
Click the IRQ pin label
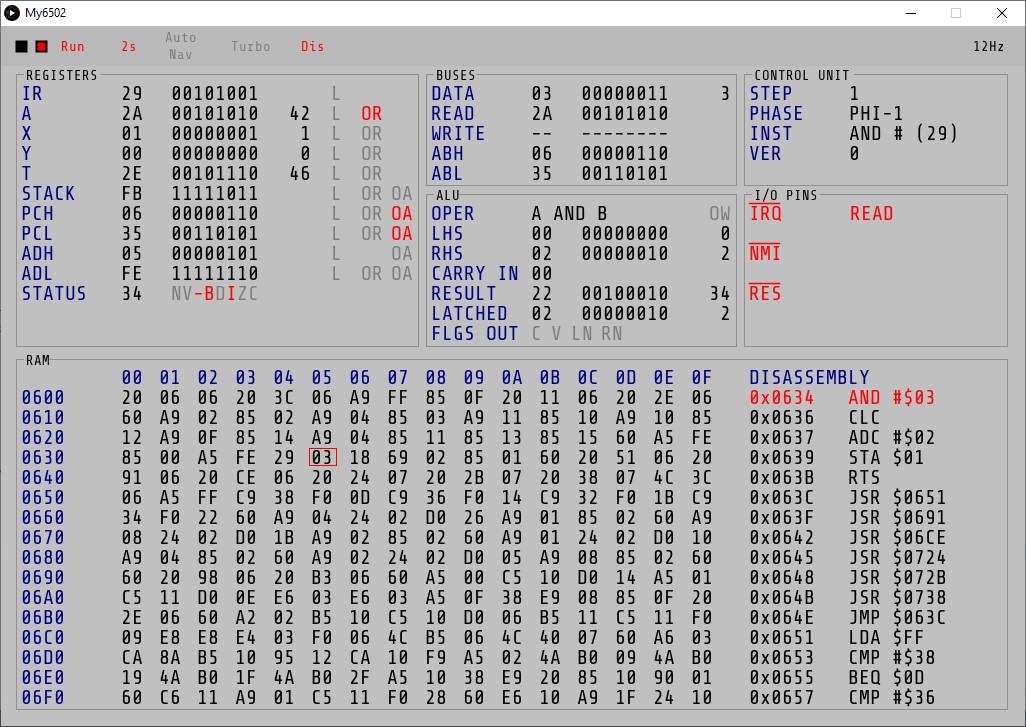click(x=765, y=213)
